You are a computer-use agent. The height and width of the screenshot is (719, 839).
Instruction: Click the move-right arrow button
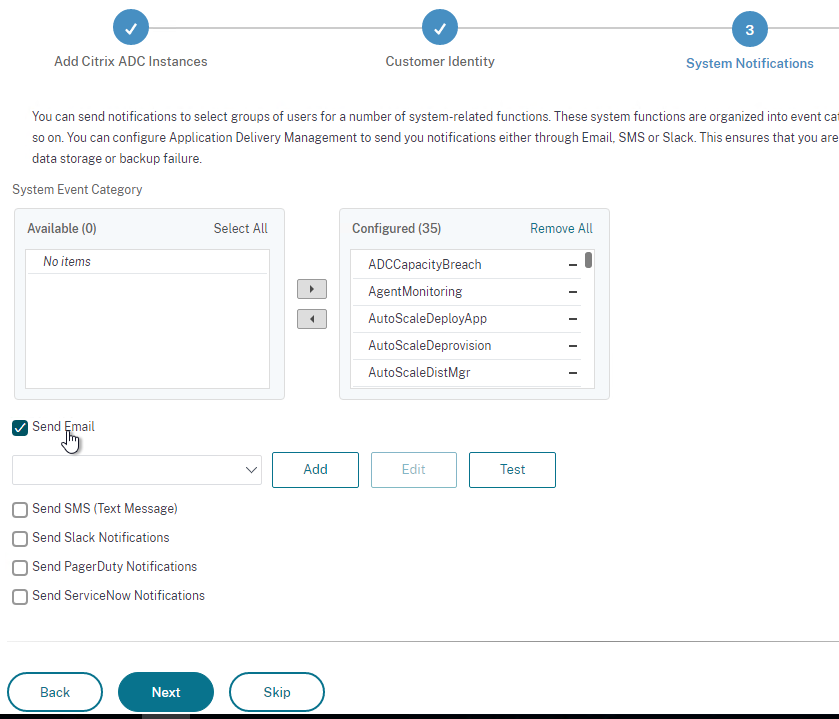[x=312, y=289]
